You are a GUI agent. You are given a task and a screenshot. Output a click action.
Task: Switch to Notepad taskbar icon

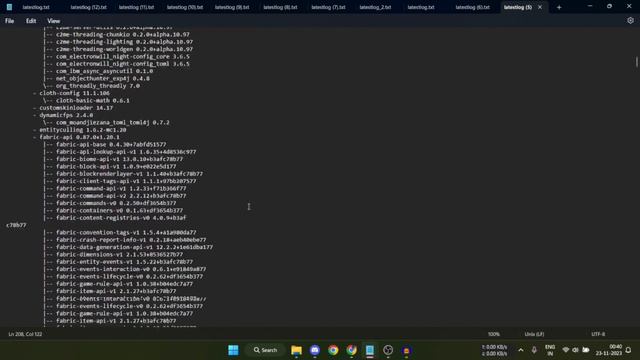[x=370, y=350]
